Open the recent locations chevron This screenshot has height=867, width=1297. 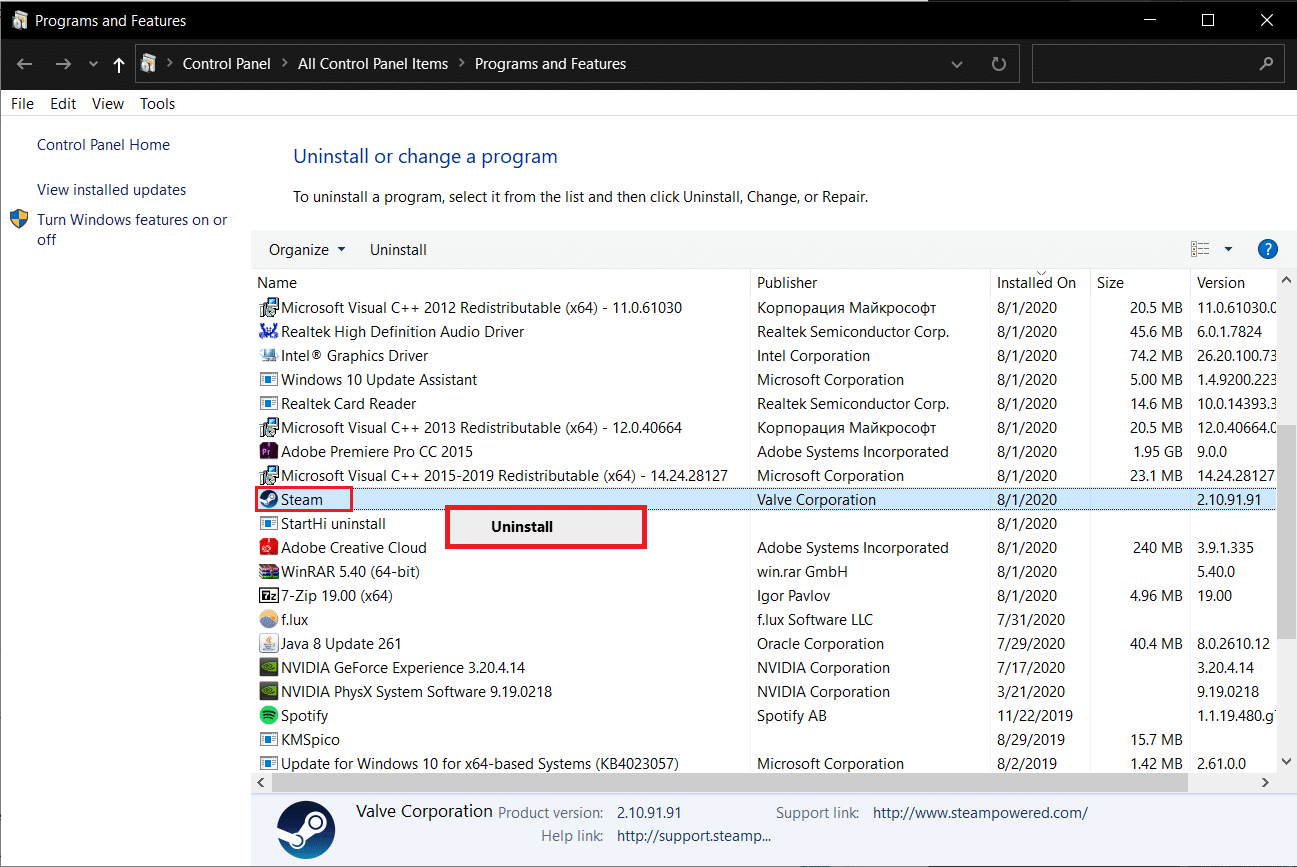pos(93,64)
